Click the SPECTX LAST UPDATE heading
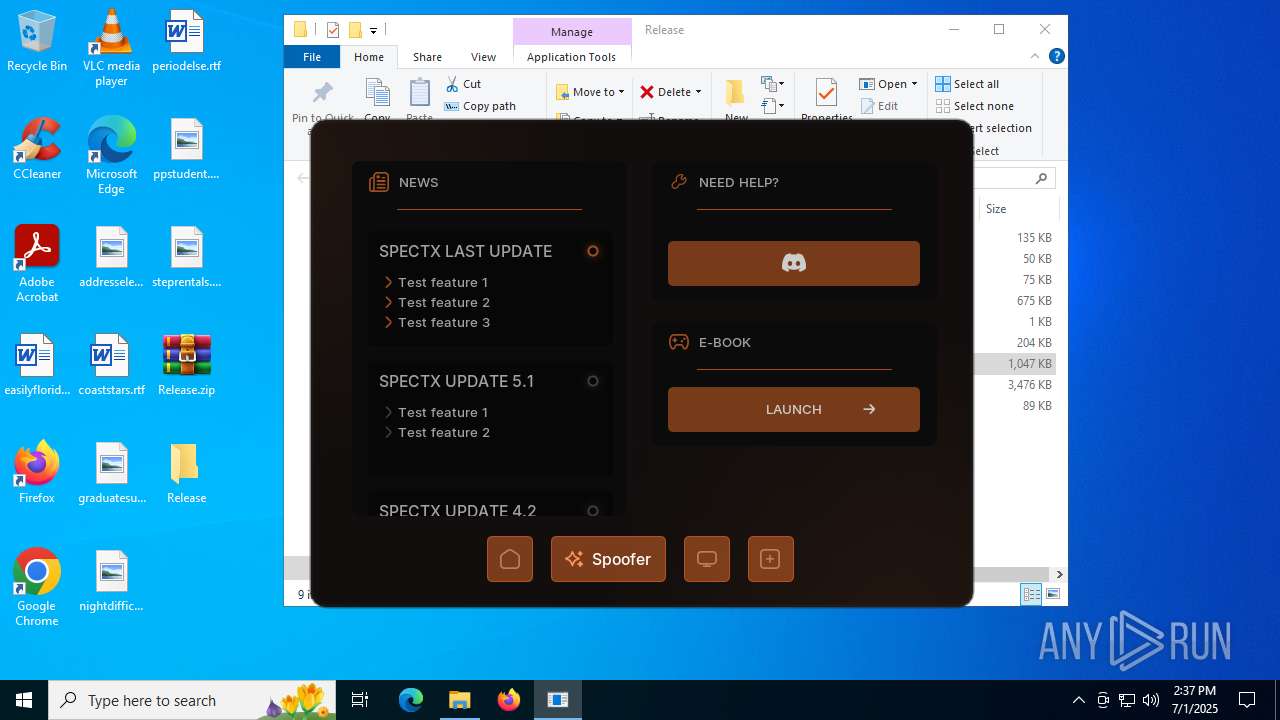 465,251
